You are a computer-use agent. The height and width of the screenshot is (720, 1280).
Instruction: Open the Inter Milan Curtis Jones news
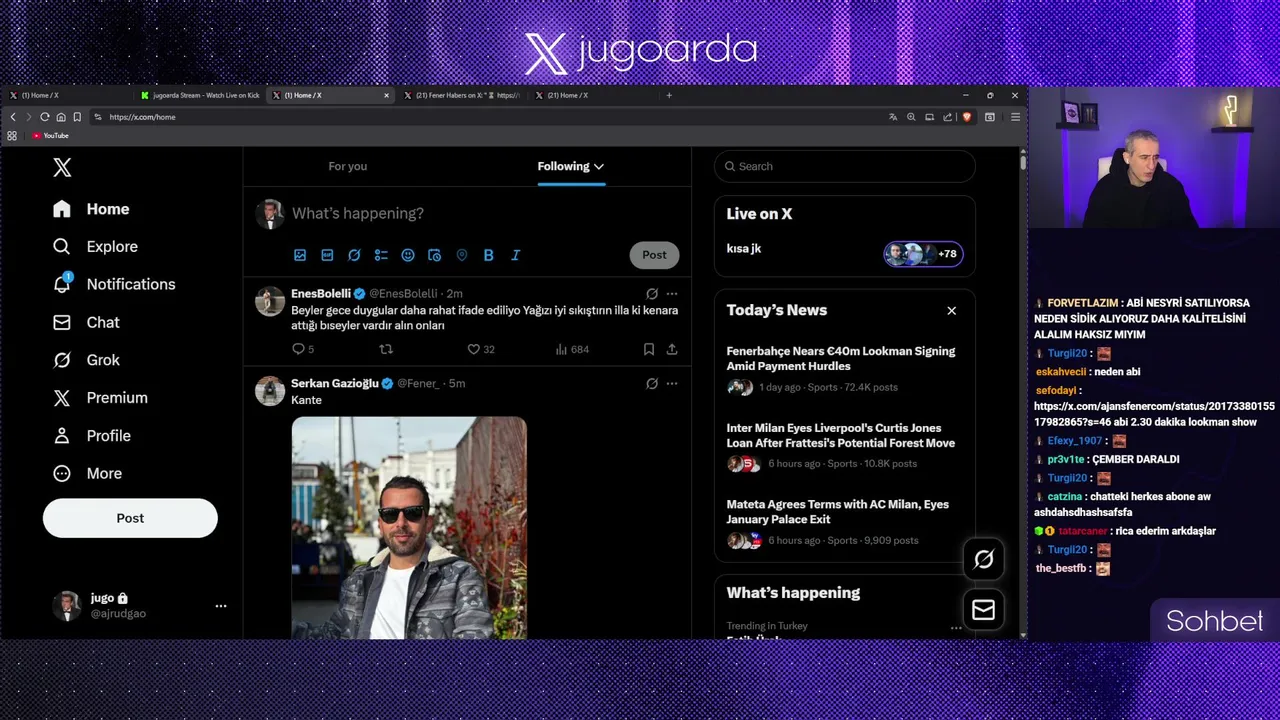845,446
